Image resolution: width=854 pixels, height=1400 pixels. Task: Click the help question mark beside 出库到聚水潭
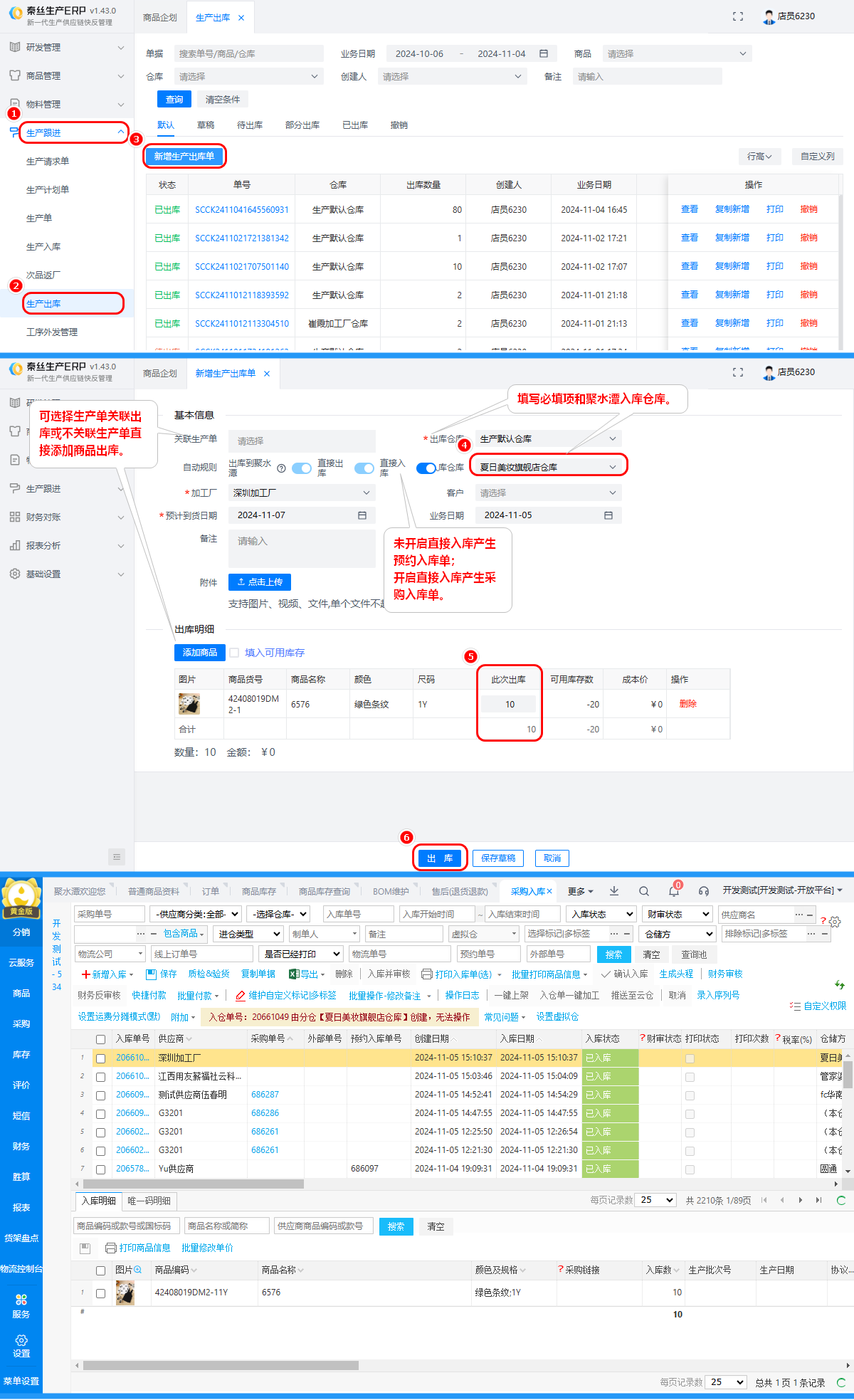pyautogui.click(x=281, y=468)
